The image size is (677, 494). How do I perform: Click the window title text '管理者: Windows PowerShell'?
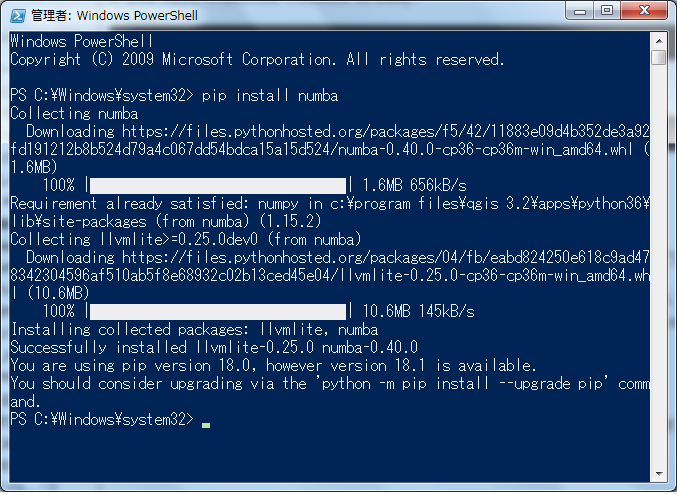[x=114, y=16]
